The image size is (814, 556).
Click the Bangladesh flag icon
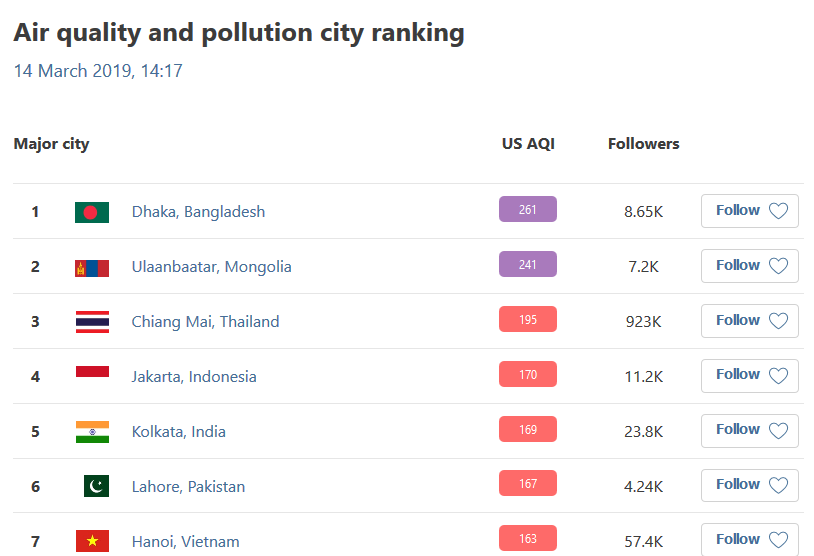coord(92,212)
